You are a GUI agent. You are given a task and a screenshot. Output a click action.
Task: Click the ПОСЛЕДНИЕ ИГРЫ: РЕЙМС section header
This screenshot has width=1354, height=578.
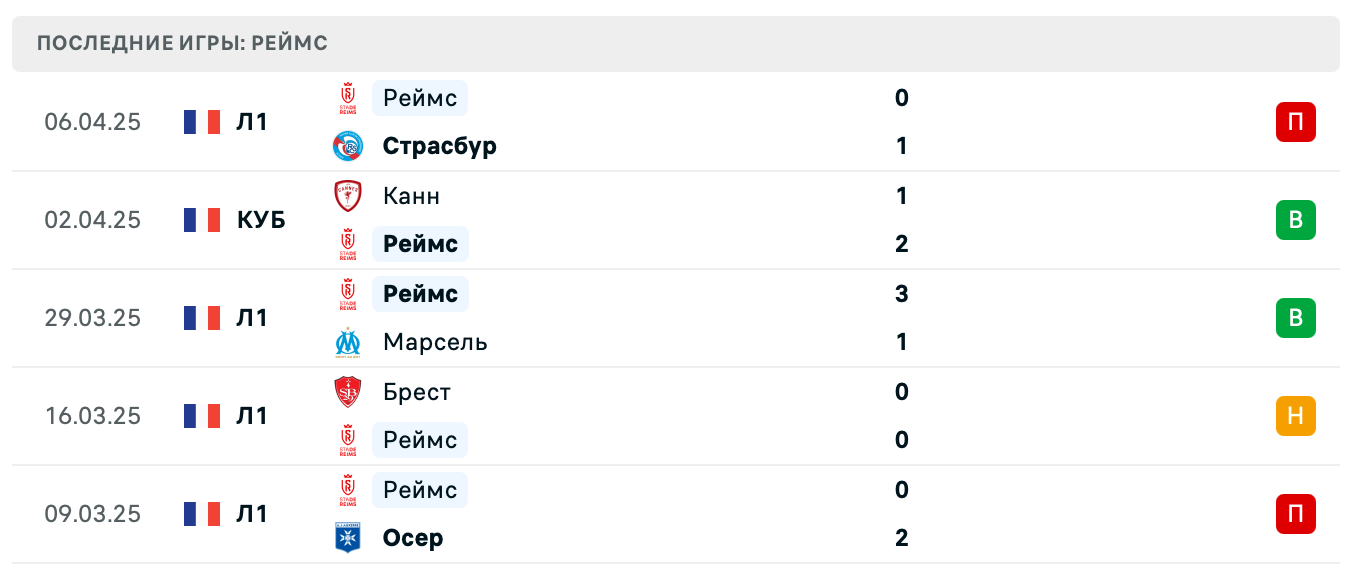(181, 43)
